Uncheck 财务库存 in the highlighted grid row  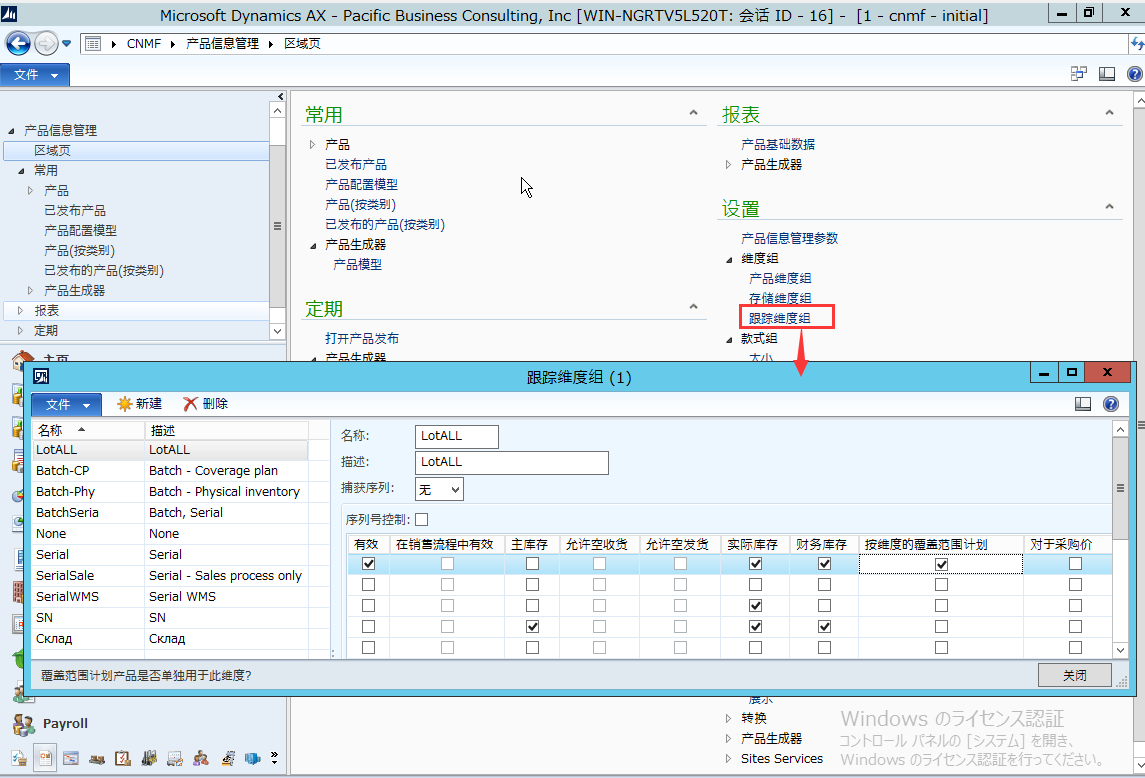pyautogui.click(x=824, y=564)
